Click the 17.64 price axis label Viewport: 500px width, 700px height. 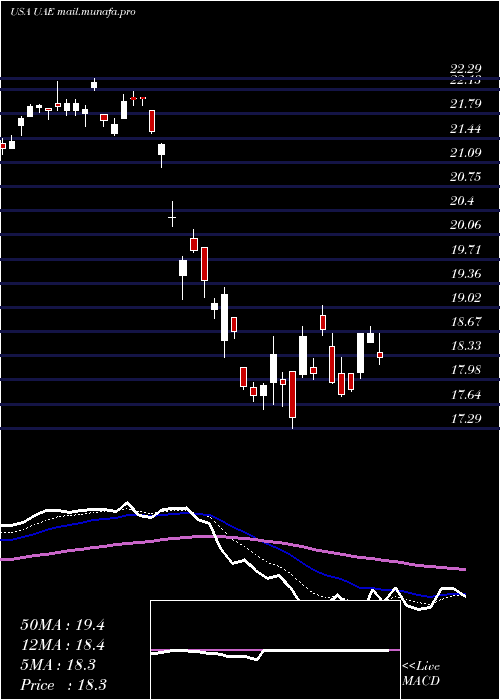tap(466, 395)
